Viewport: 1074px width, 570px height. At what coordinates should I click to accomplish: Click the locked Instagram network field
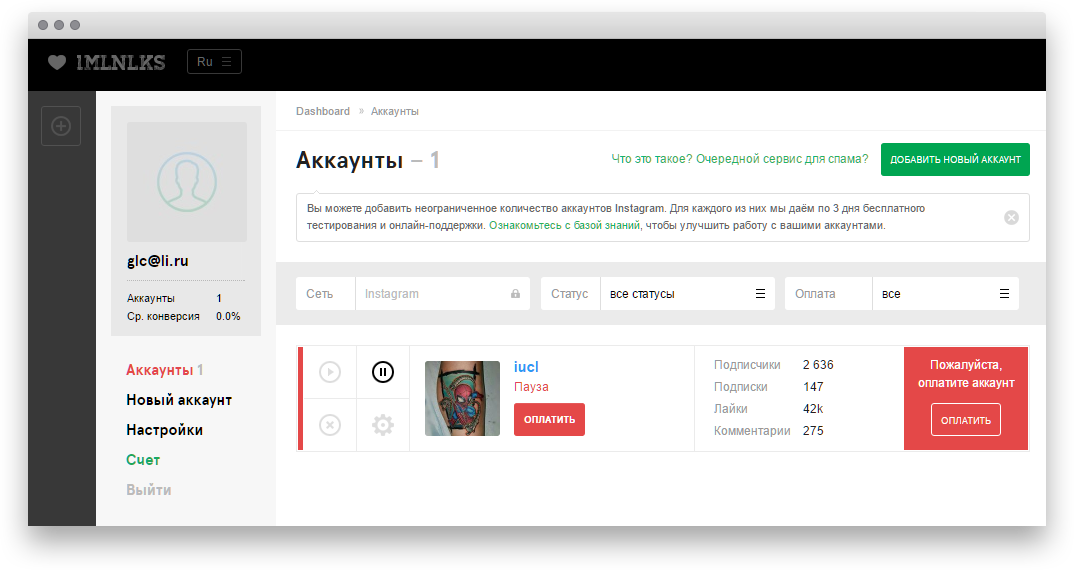point(442,294)
